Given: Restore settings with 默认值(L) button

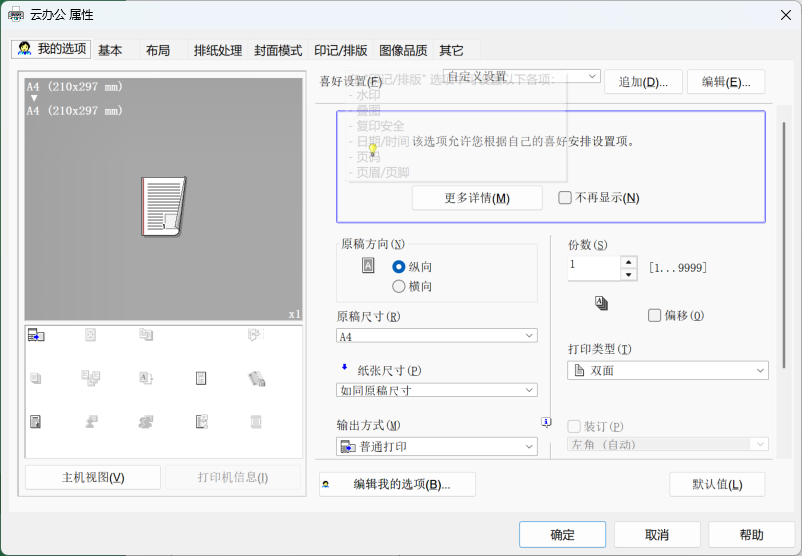Looking at the screenshot, I should click(x=717, y=484).
